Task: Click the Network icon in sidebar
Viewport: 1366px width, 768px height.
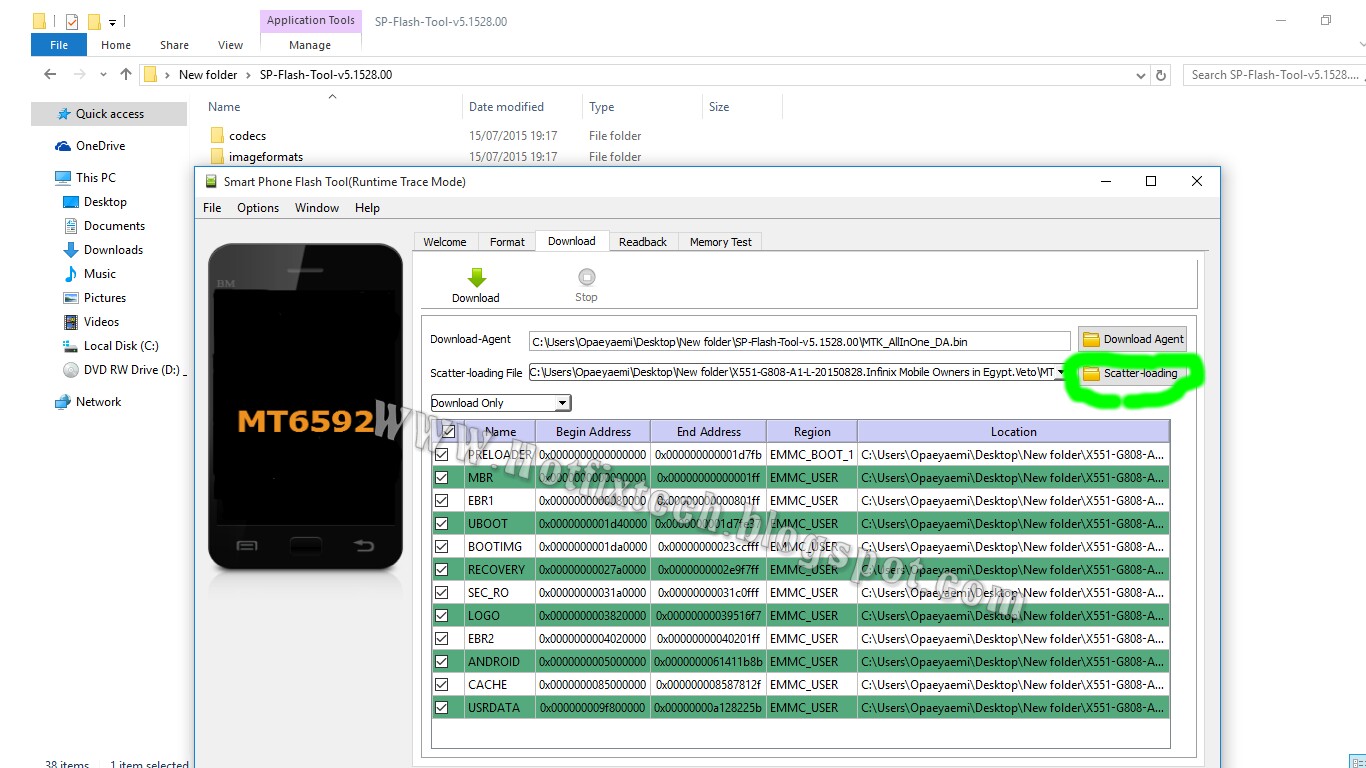Action: 63,402
